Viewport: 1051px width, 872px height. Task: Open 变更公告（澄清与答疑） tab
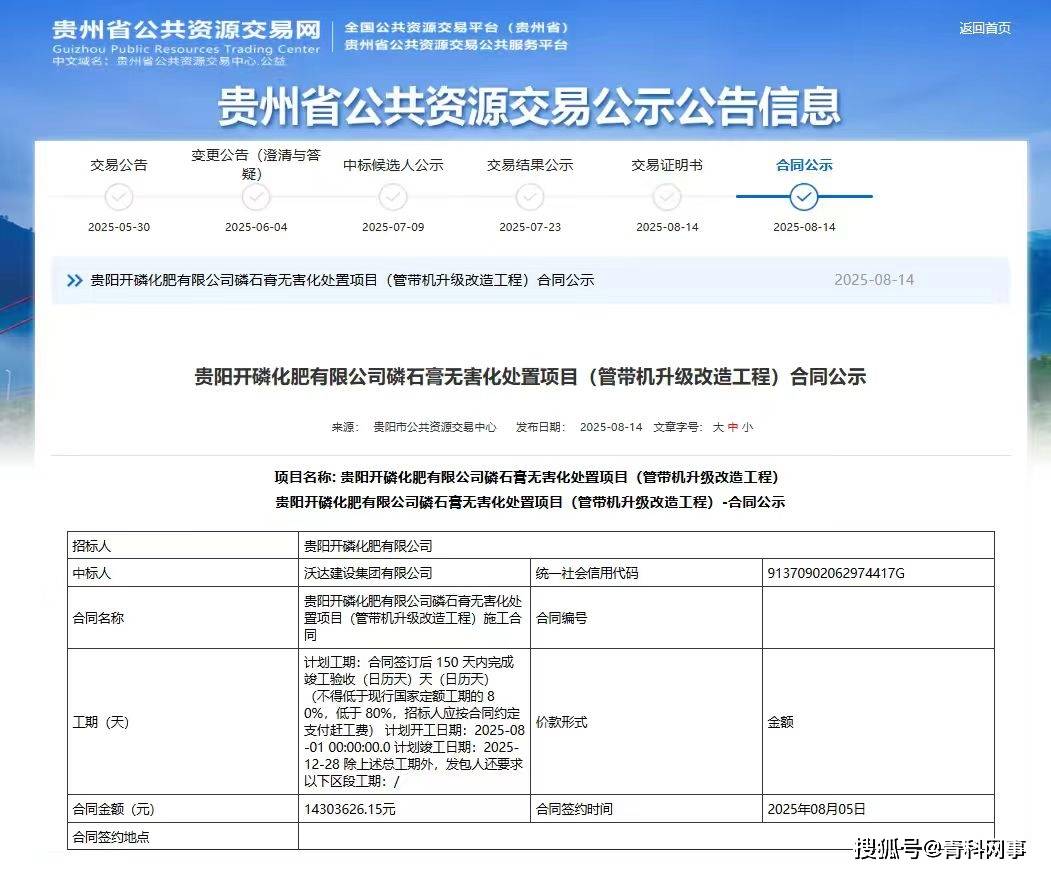(x=256, y=164)
